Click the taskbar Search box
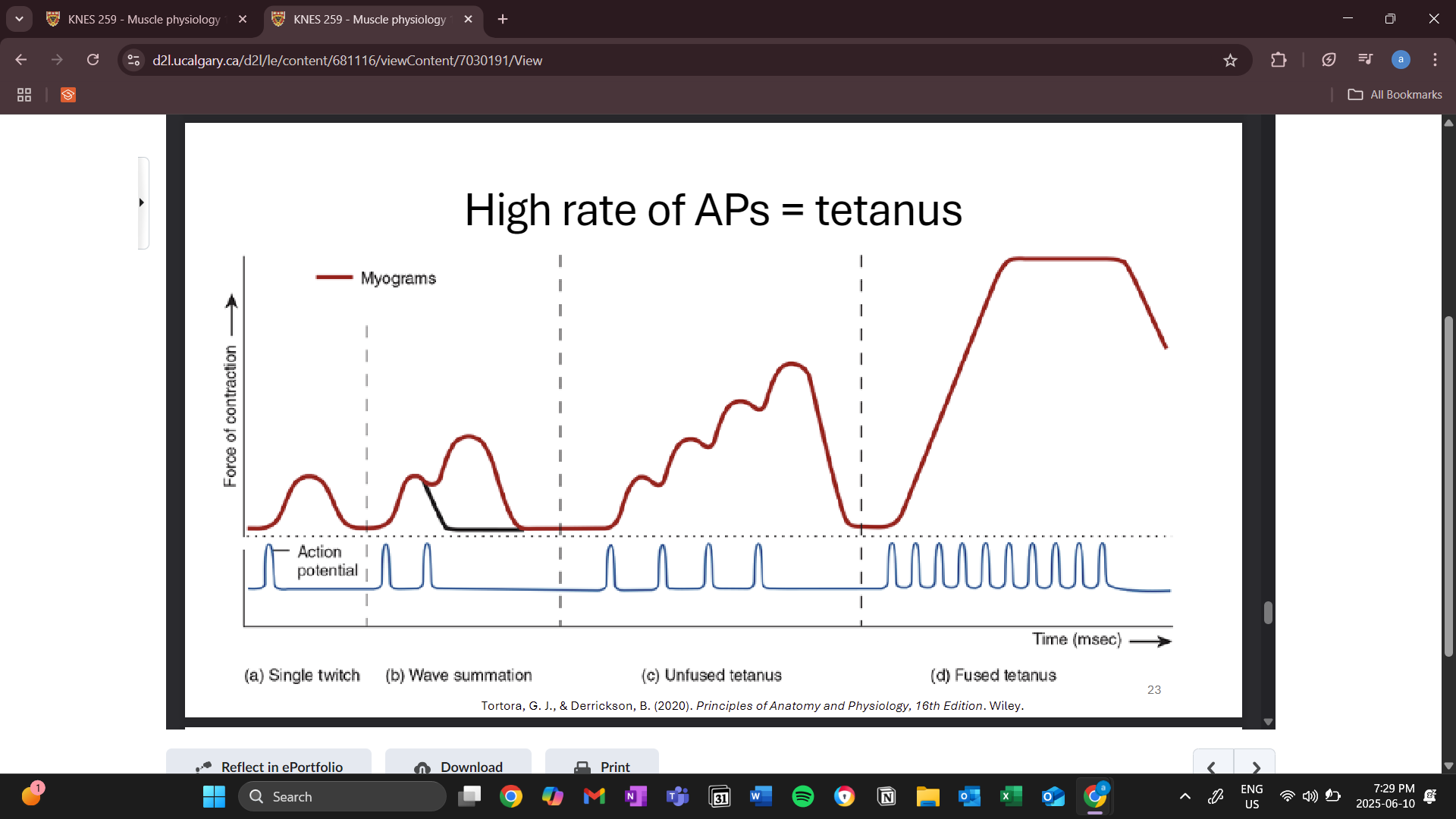The width and height of the screenshot is (1456, 819). coord(342,796)
